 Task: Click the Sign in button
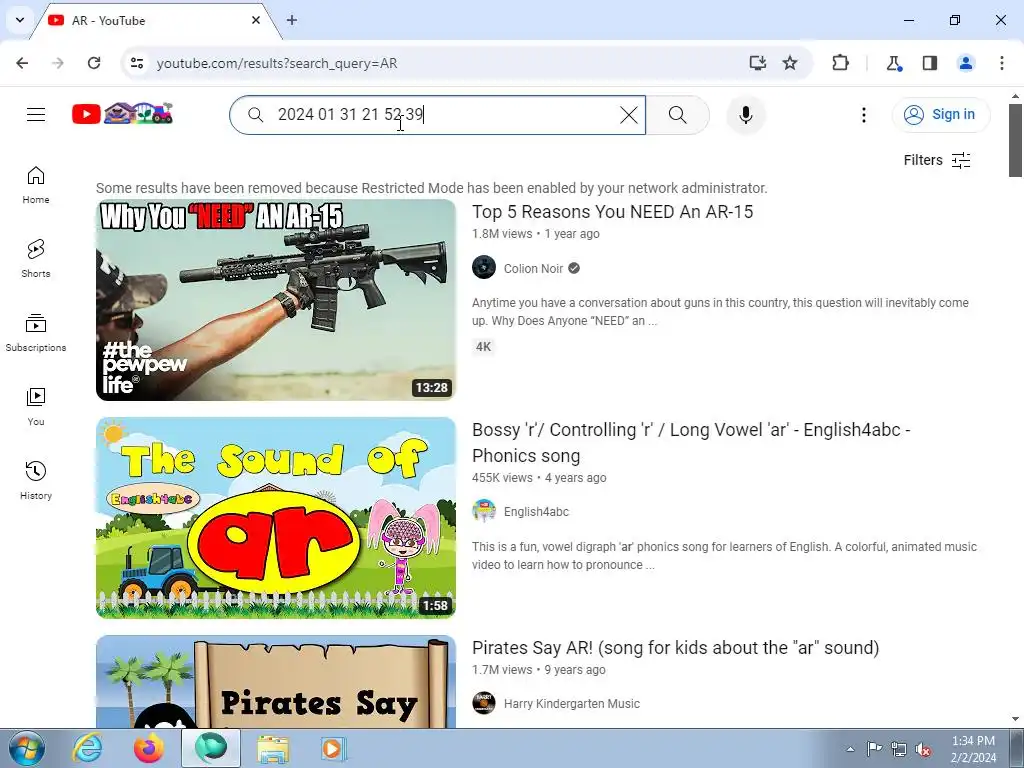click(940, 115)
